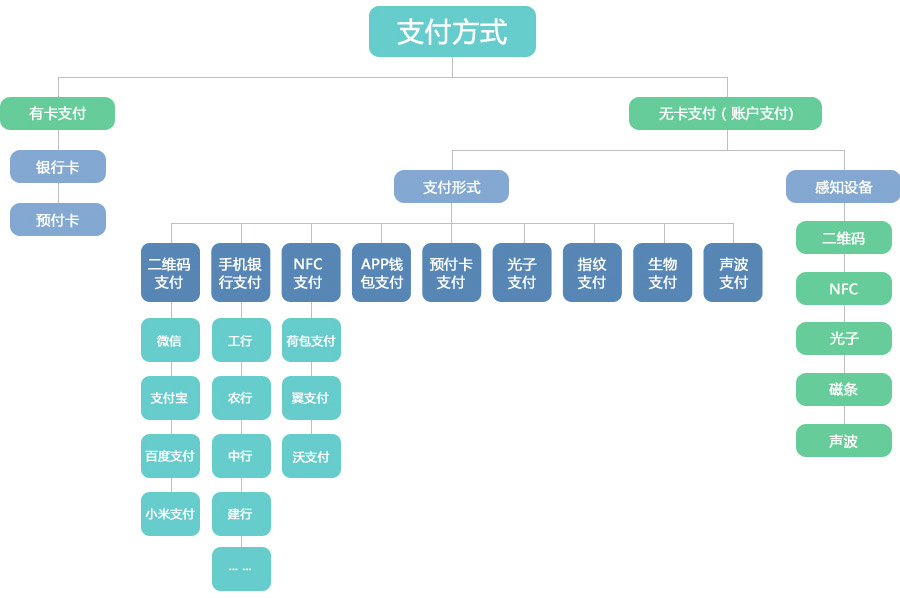Click the 银行卡 box
Viewport: 900px width, 598px height.
tap(58, 166)
